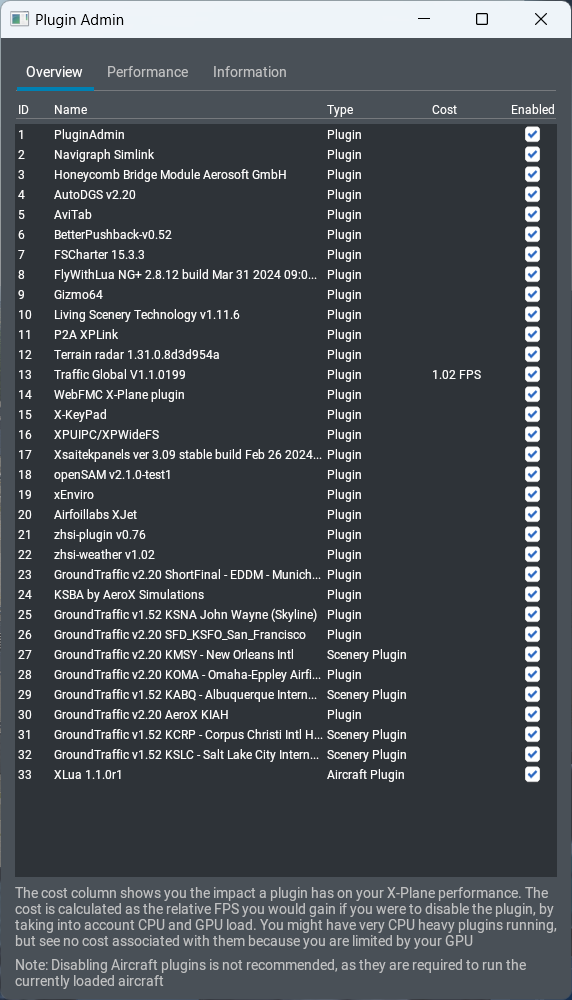Uncheck openSAM v2.1.0-test1 checkbox
The height and width of the screenshot is (1000, 572).
click(x=532, y=474)
